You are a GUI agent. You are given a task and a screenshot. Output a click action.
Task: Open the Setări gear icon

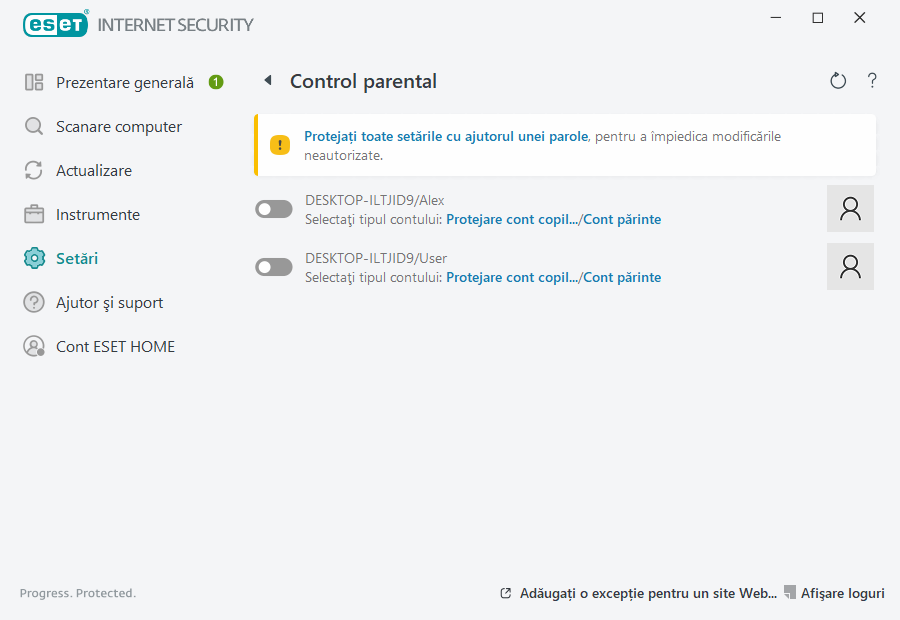31,258
